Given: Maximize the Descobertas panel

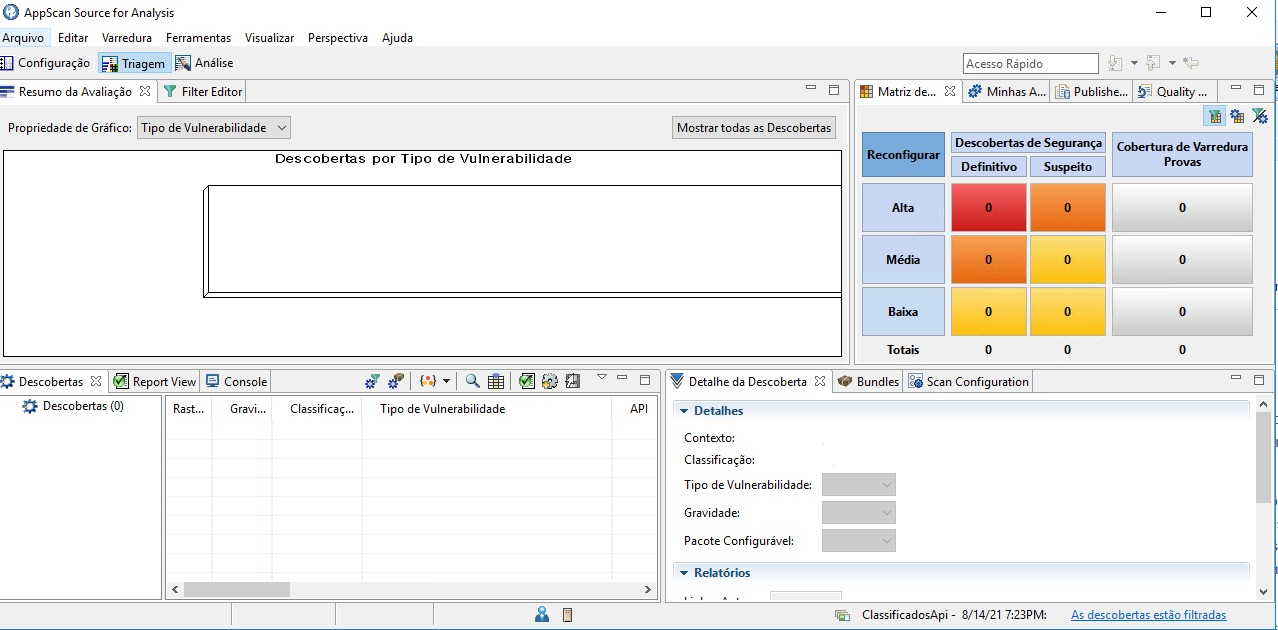Looking at the screenshot, I should coord(645,379).
